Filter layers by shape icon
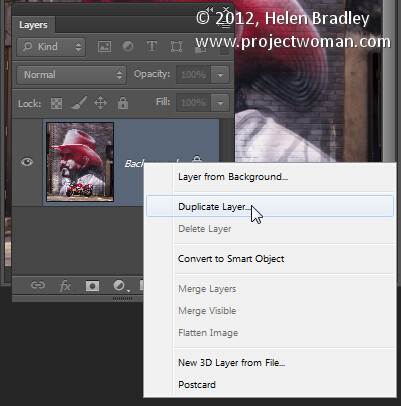The image size is (401, 406). click(x=176, y=47)
